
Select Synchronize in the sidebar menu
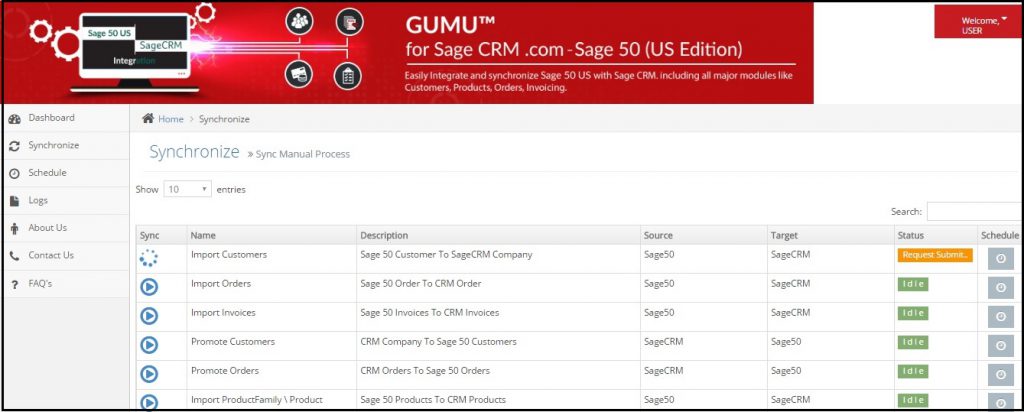coord(54,145)
